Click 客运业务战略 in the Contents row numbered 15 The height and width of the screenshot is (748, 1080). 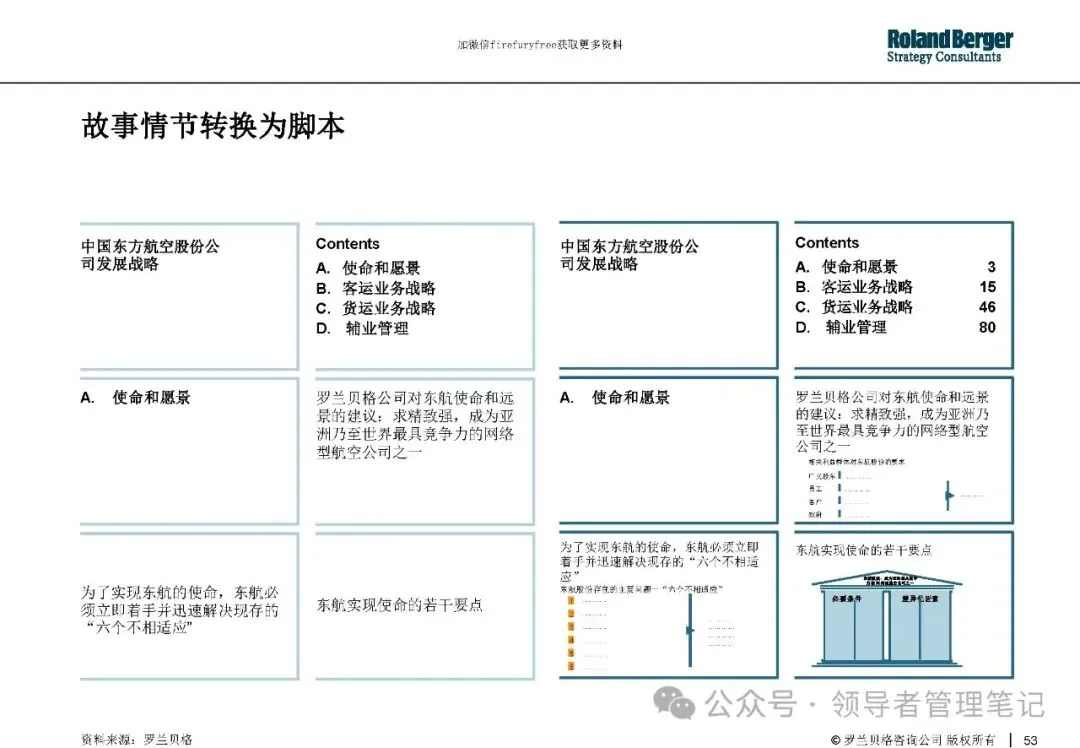click(x=867, y=287)
